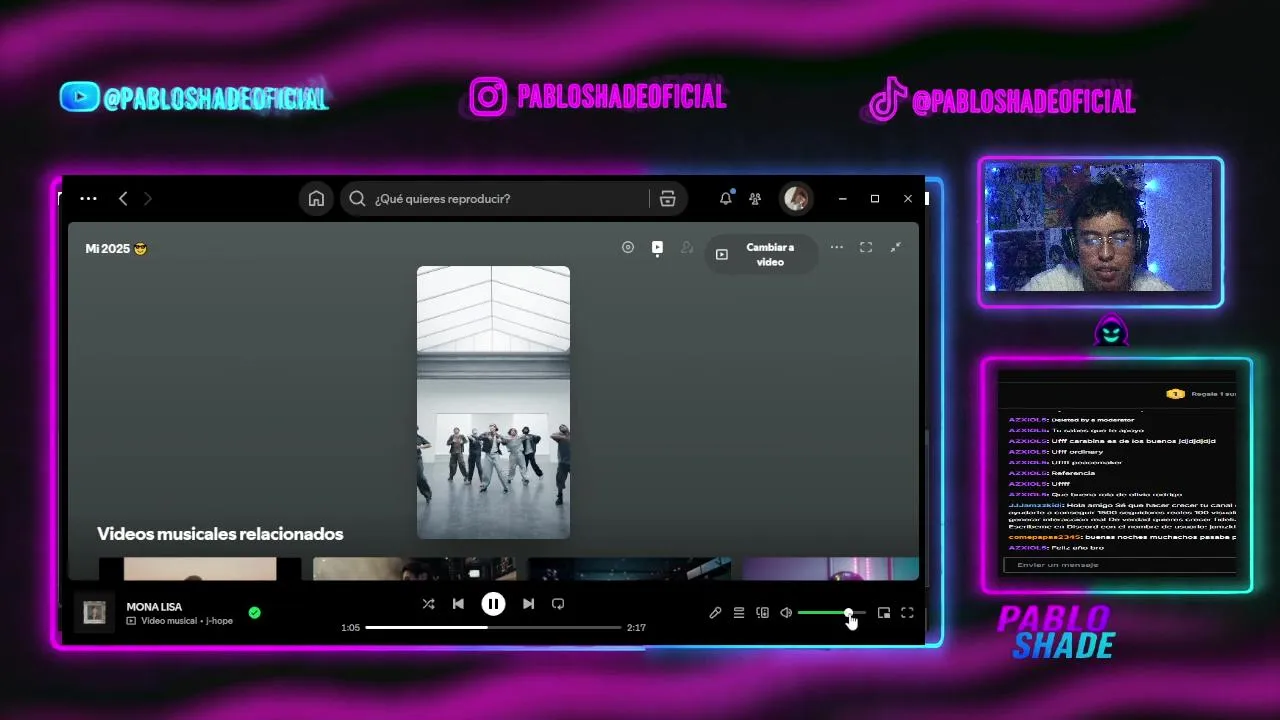Open more options in Now Playing view

pyautogui.click(x=837, y=247)
